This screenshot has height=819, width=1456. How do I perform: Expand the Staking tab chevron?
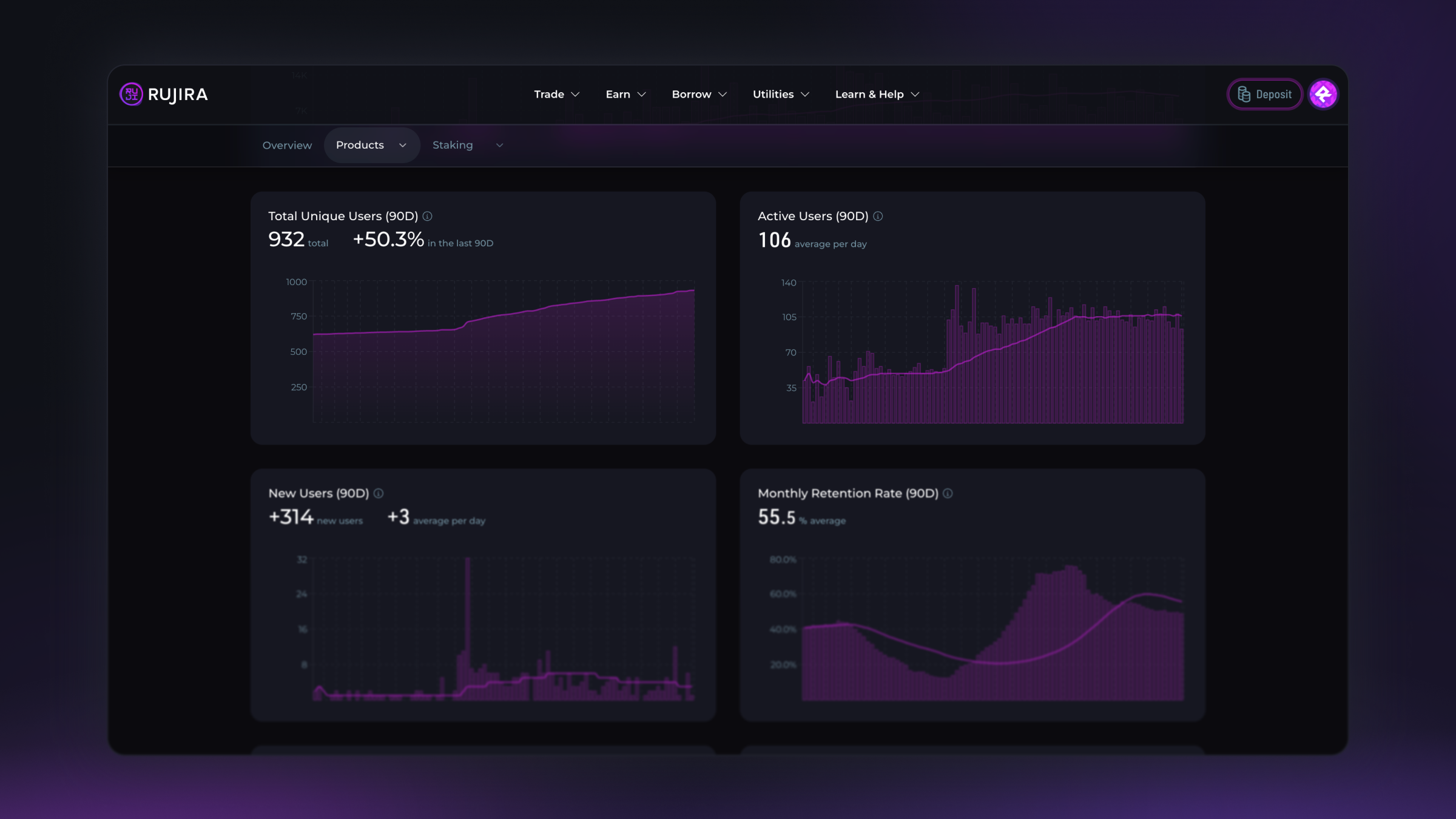click(x=499, y=145)
